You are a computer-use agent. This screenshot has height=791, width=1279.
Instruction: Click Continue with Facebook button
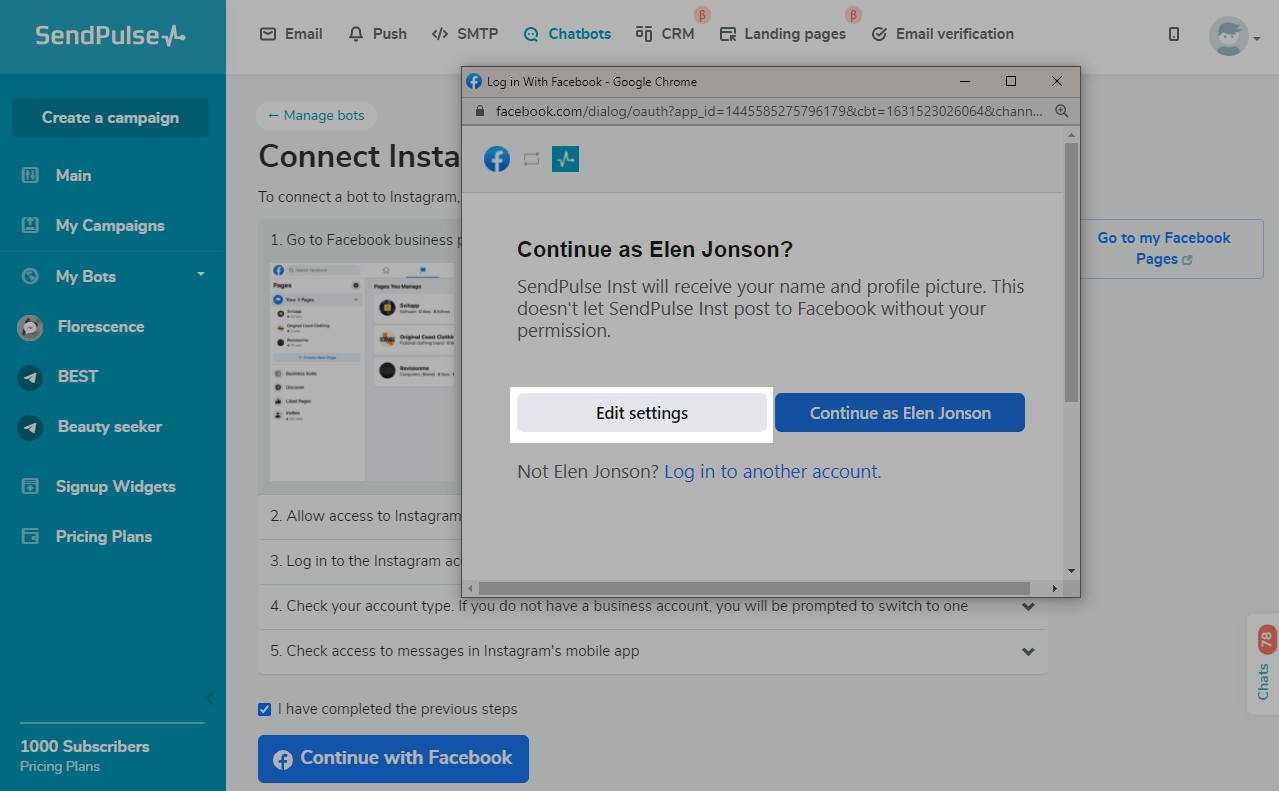393,759
